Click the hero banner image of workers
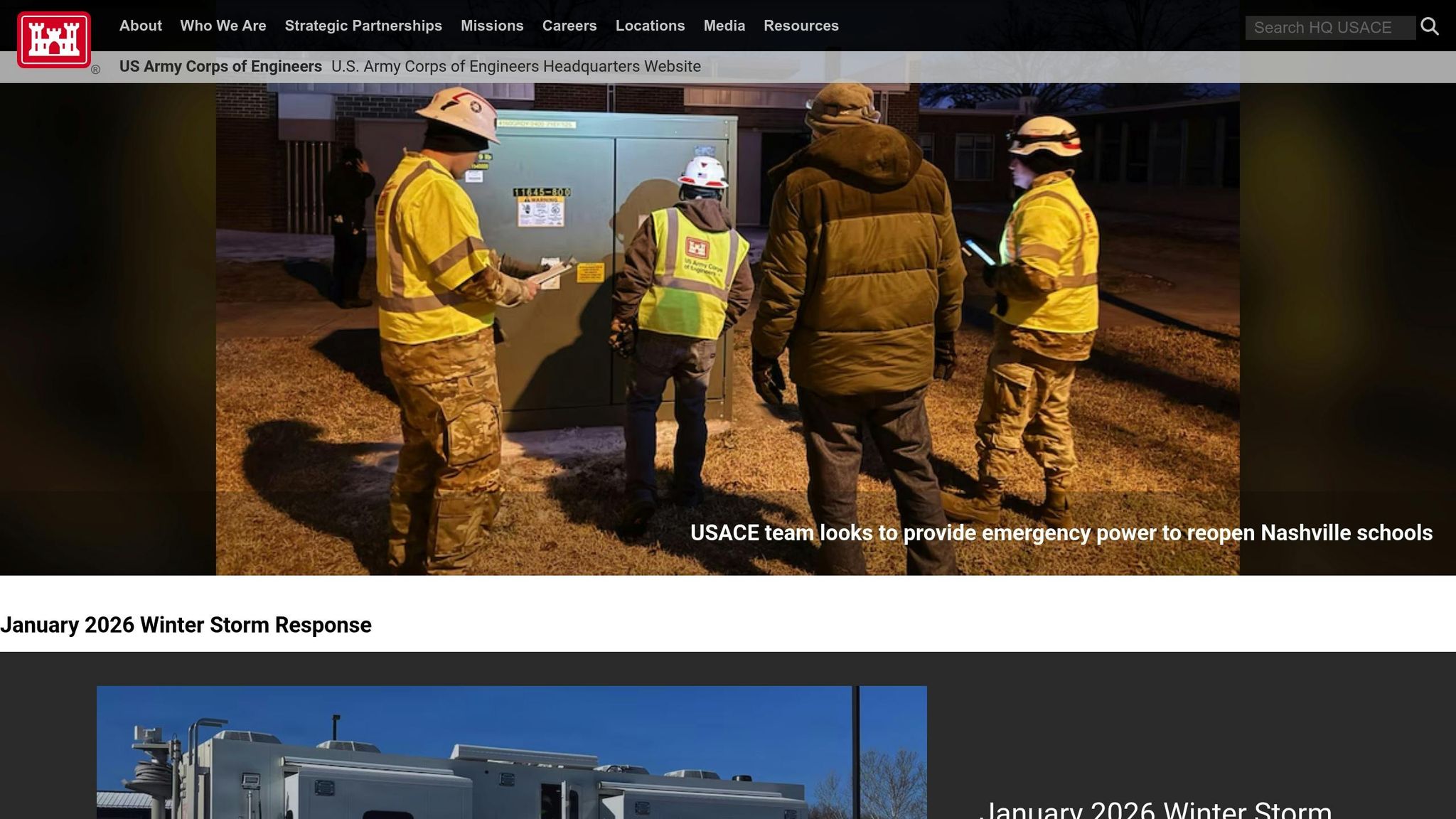 point(728,306)
